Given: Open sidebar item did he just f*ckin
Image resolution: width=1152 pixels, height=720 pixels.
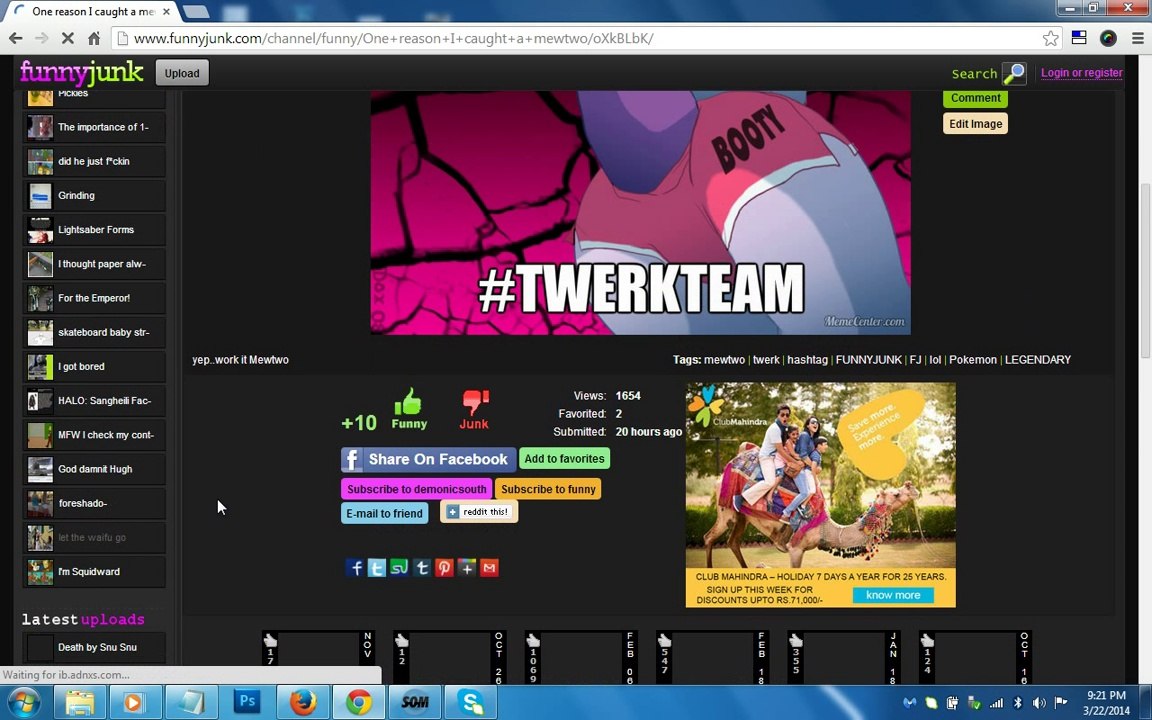Looking at the screenshot, I should (94, 162).
